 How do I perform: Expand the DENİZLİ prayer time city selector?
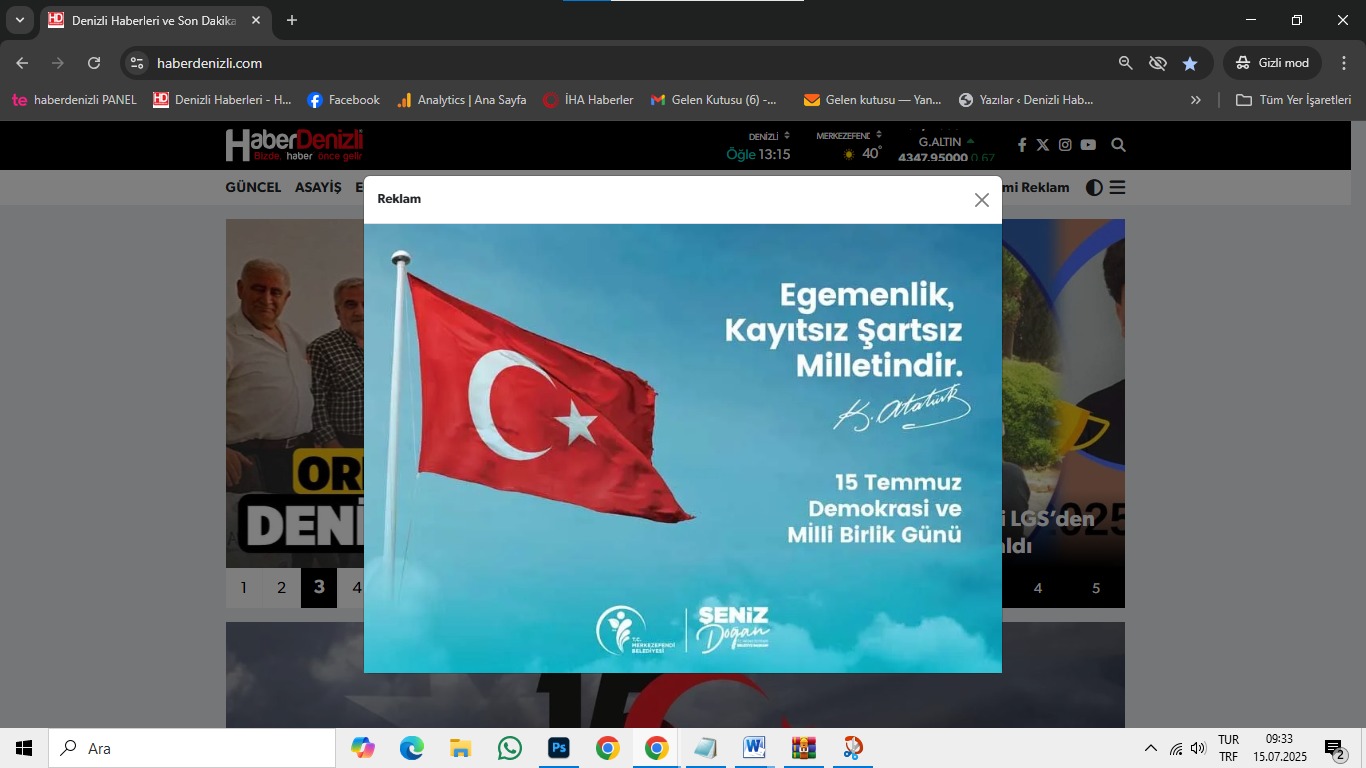(769, 136)
